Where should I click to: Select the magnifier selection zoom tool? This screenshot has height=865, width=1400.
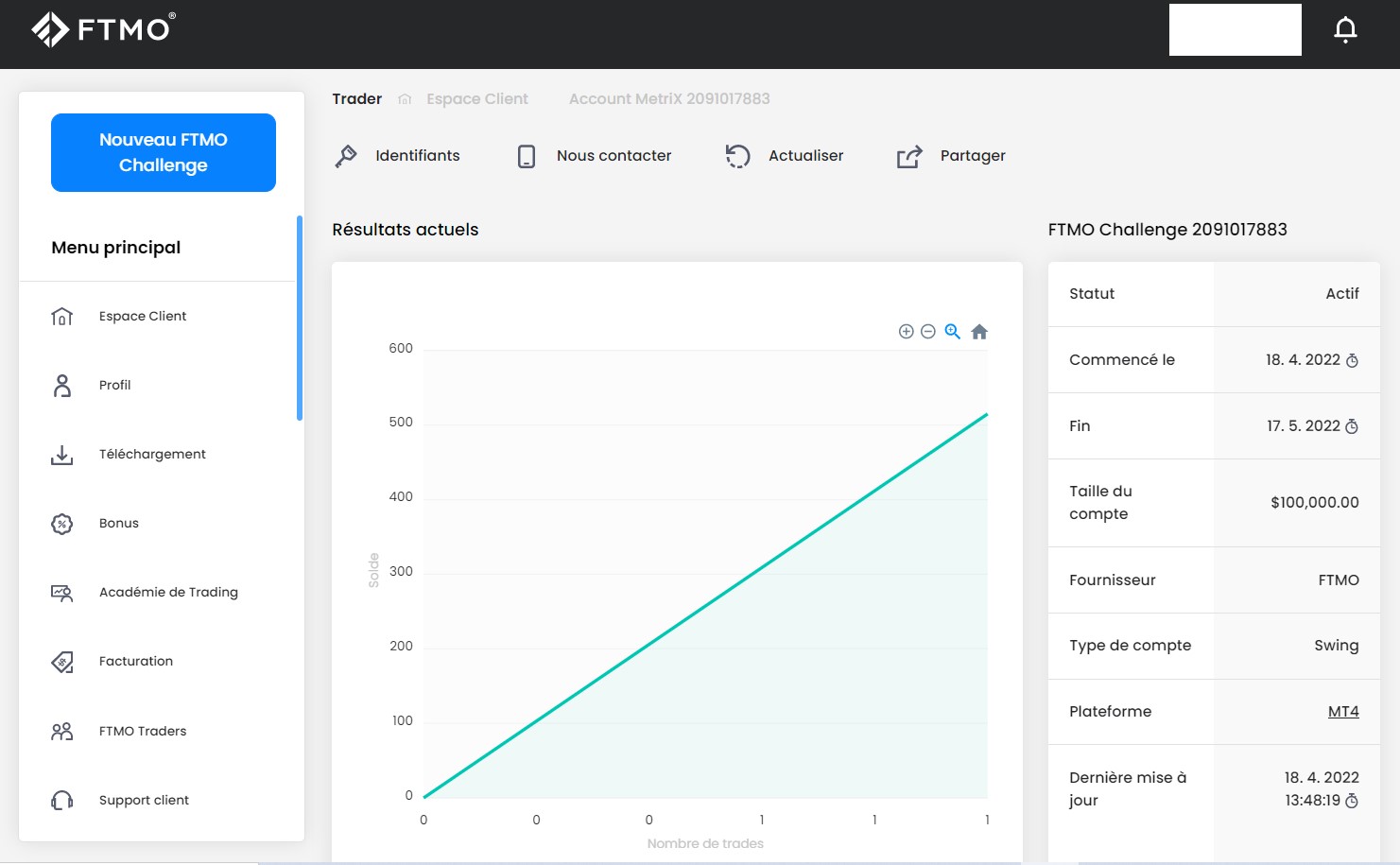click(x=953, y=332)
